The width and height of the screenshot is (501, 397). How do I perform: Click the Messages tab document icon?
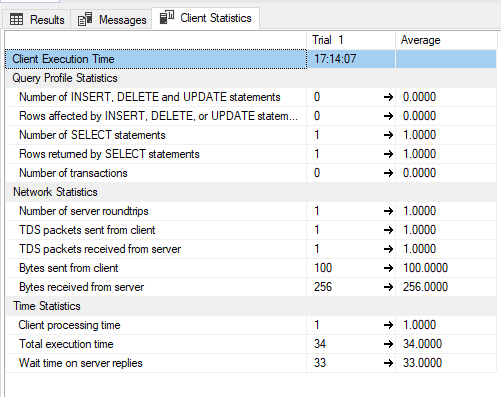pyautogui.click(x=85, y=19)
